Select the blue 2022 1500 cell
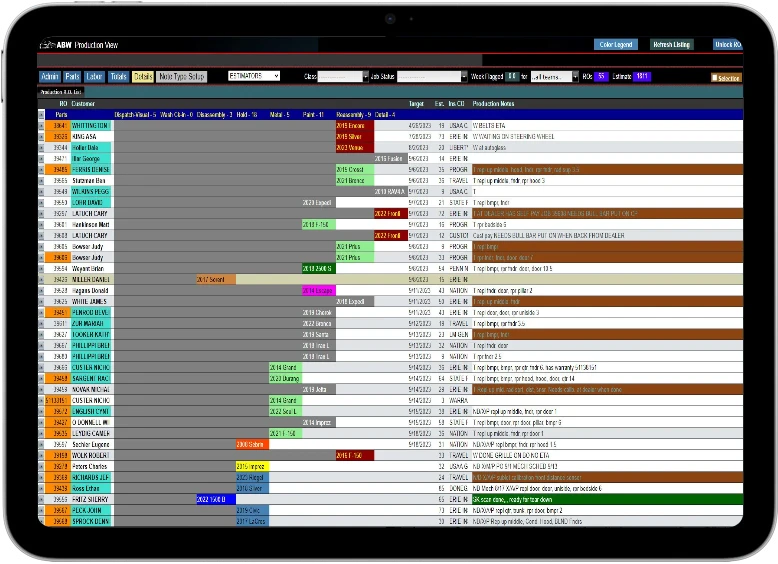Image resolution: width=778 pixels, height=564 pixels. click(216, 500)
